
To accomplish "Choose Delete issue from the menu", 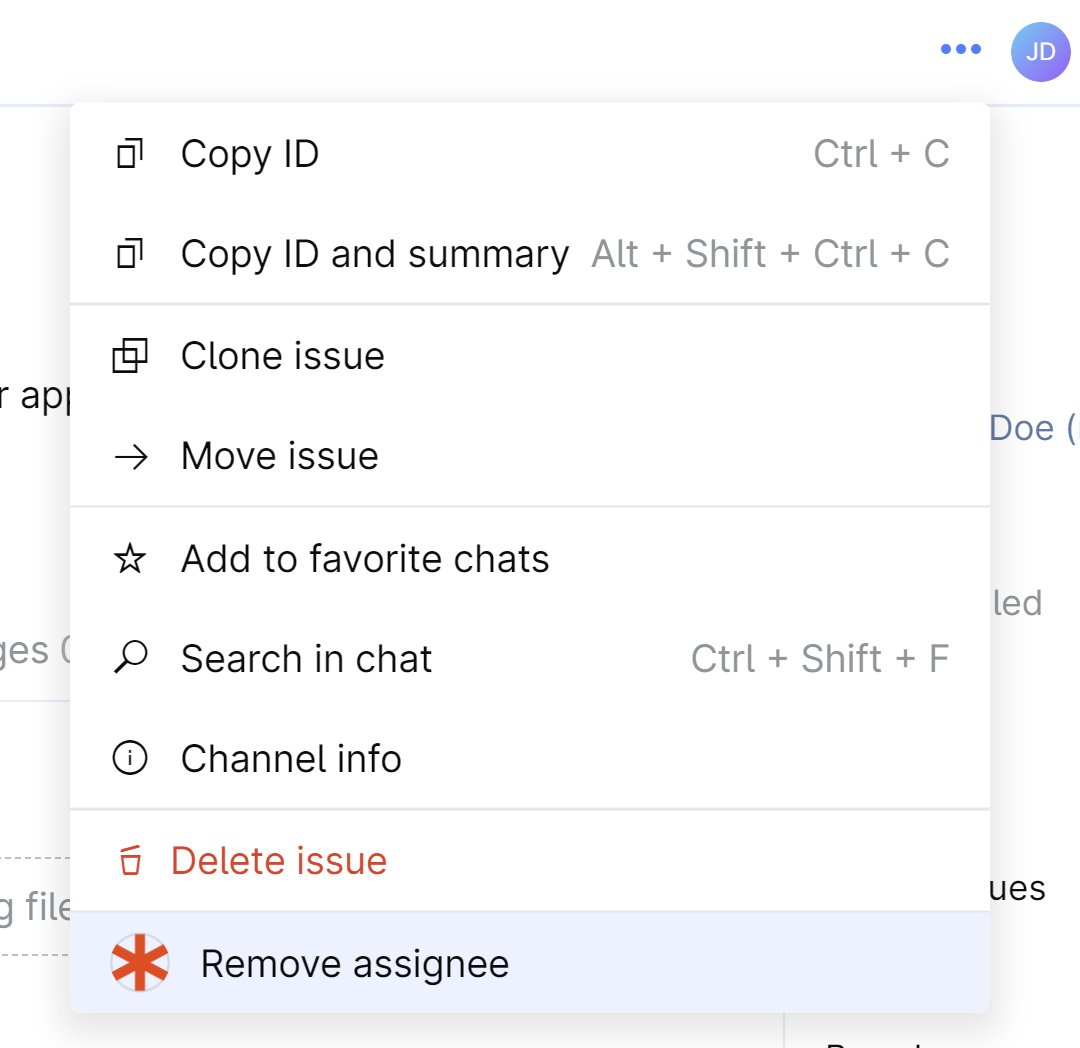I will 279,860.
